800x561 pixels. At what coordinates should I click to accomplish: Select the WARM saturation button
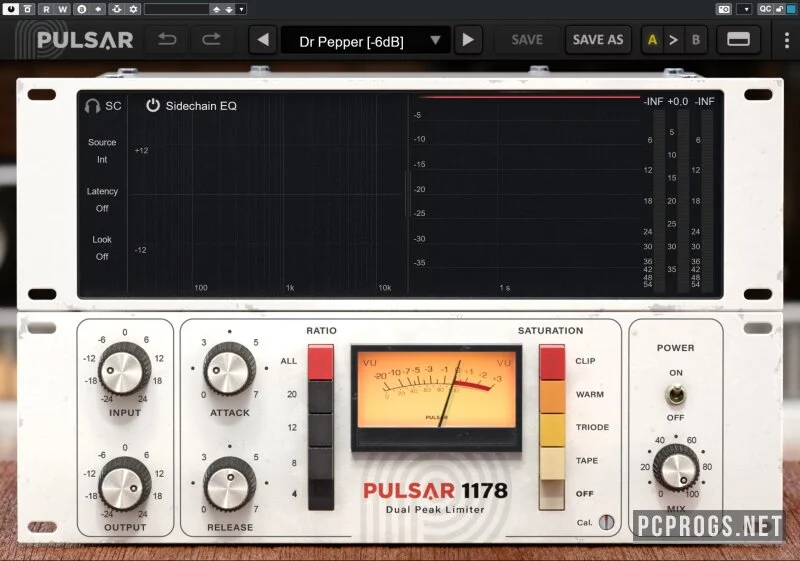552,396
